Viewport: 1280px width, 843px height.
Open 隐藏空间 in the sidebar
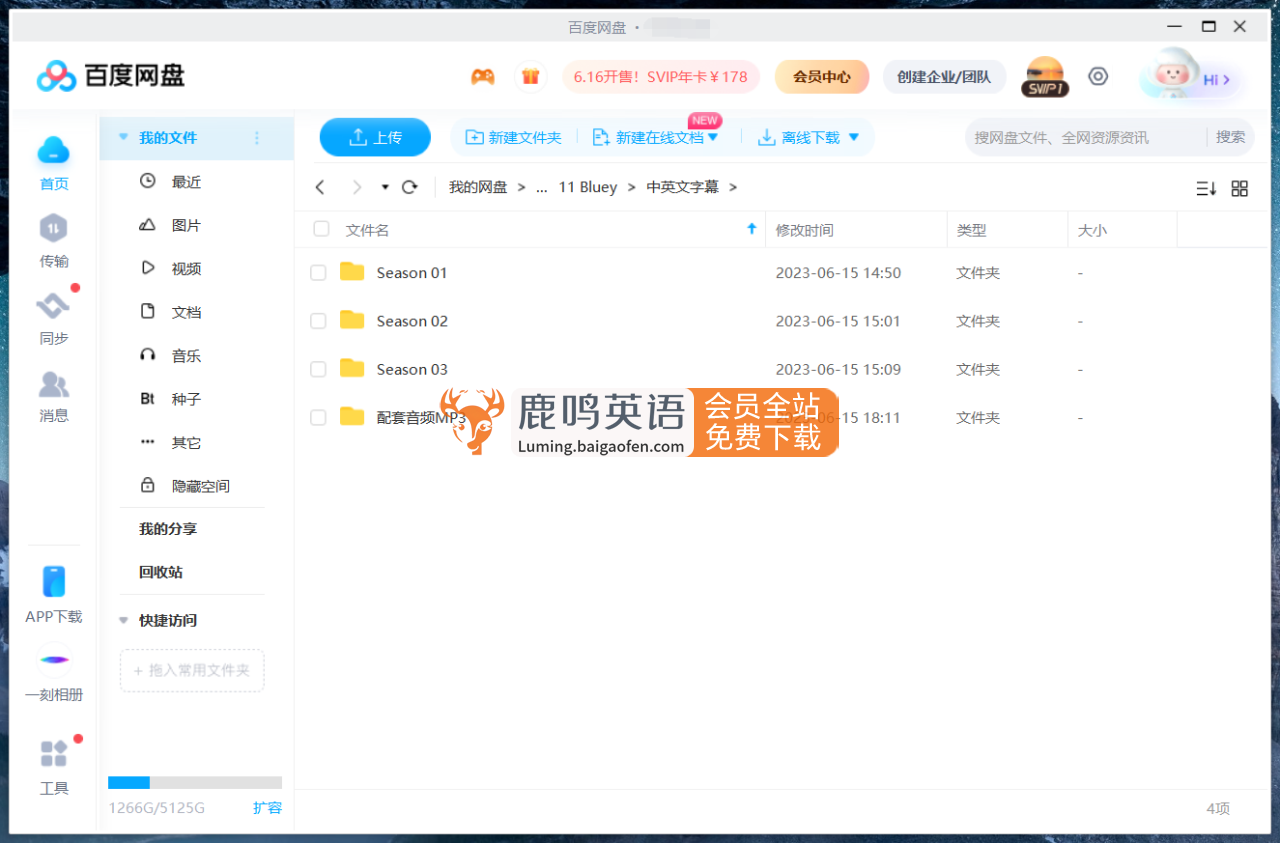coord(200,486)
